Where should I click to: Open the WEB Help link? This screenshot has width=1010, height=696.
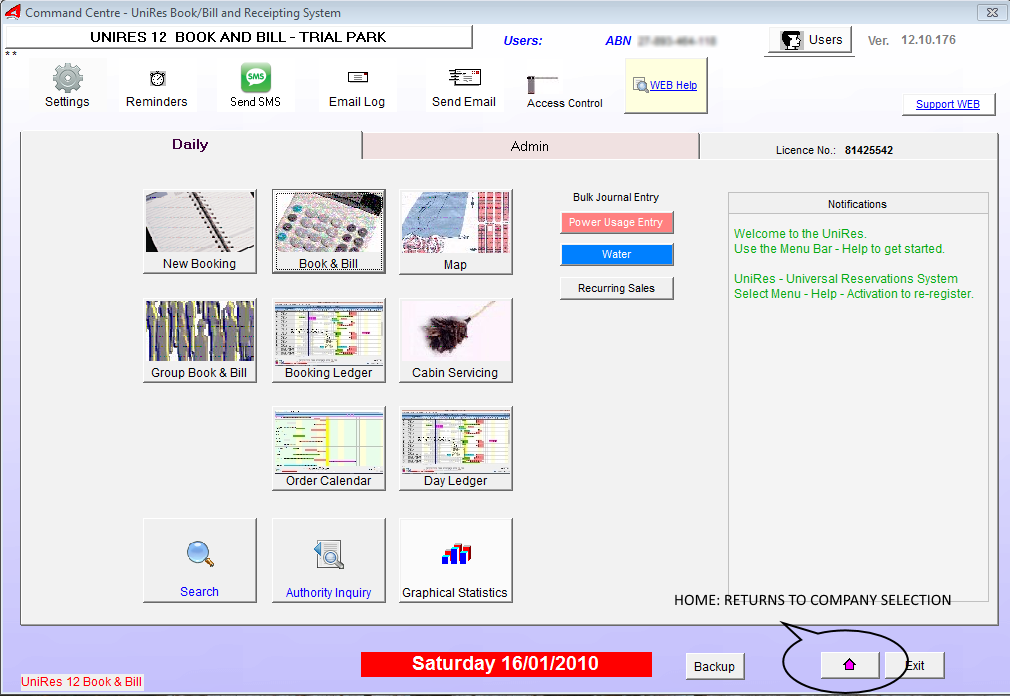click(x=673, y=85)
